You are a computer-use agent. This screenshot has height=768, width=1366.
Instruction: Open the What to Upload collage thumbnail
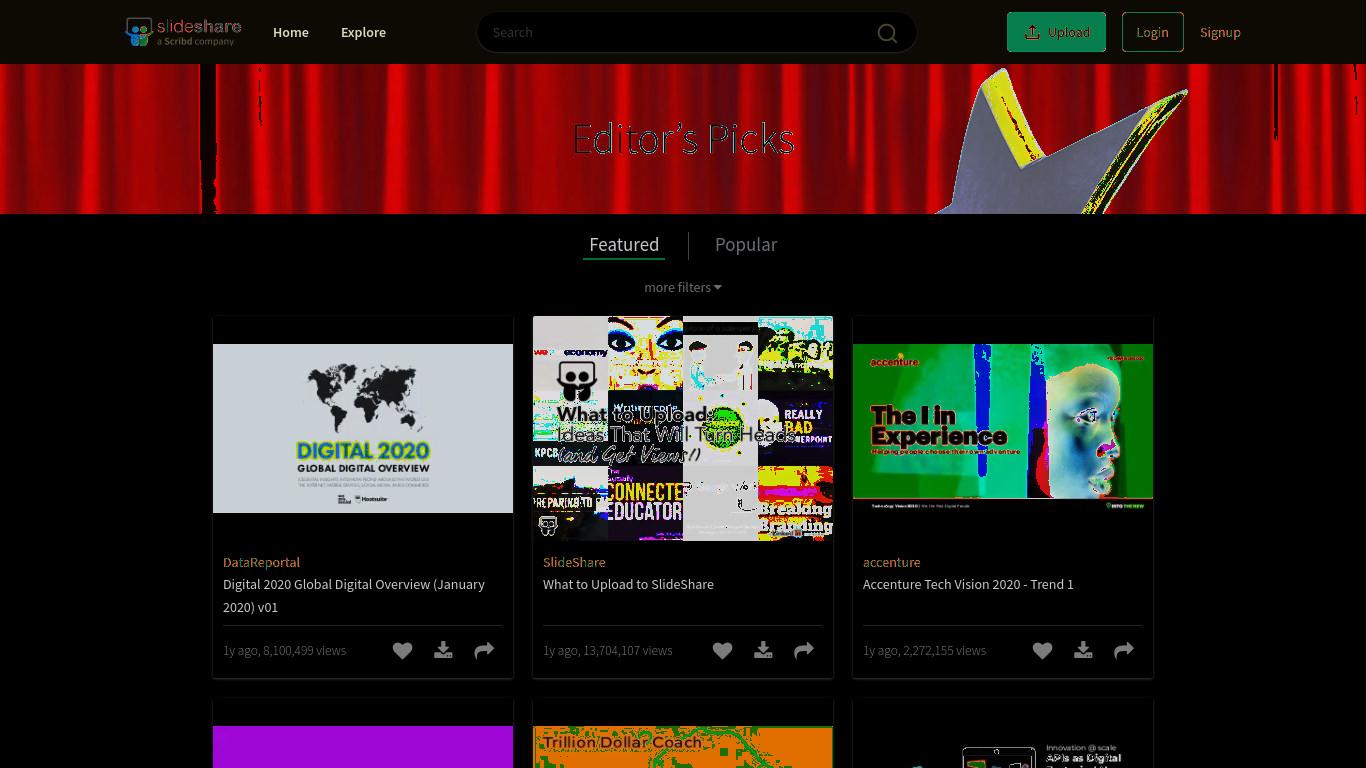[x=683, y=428]
